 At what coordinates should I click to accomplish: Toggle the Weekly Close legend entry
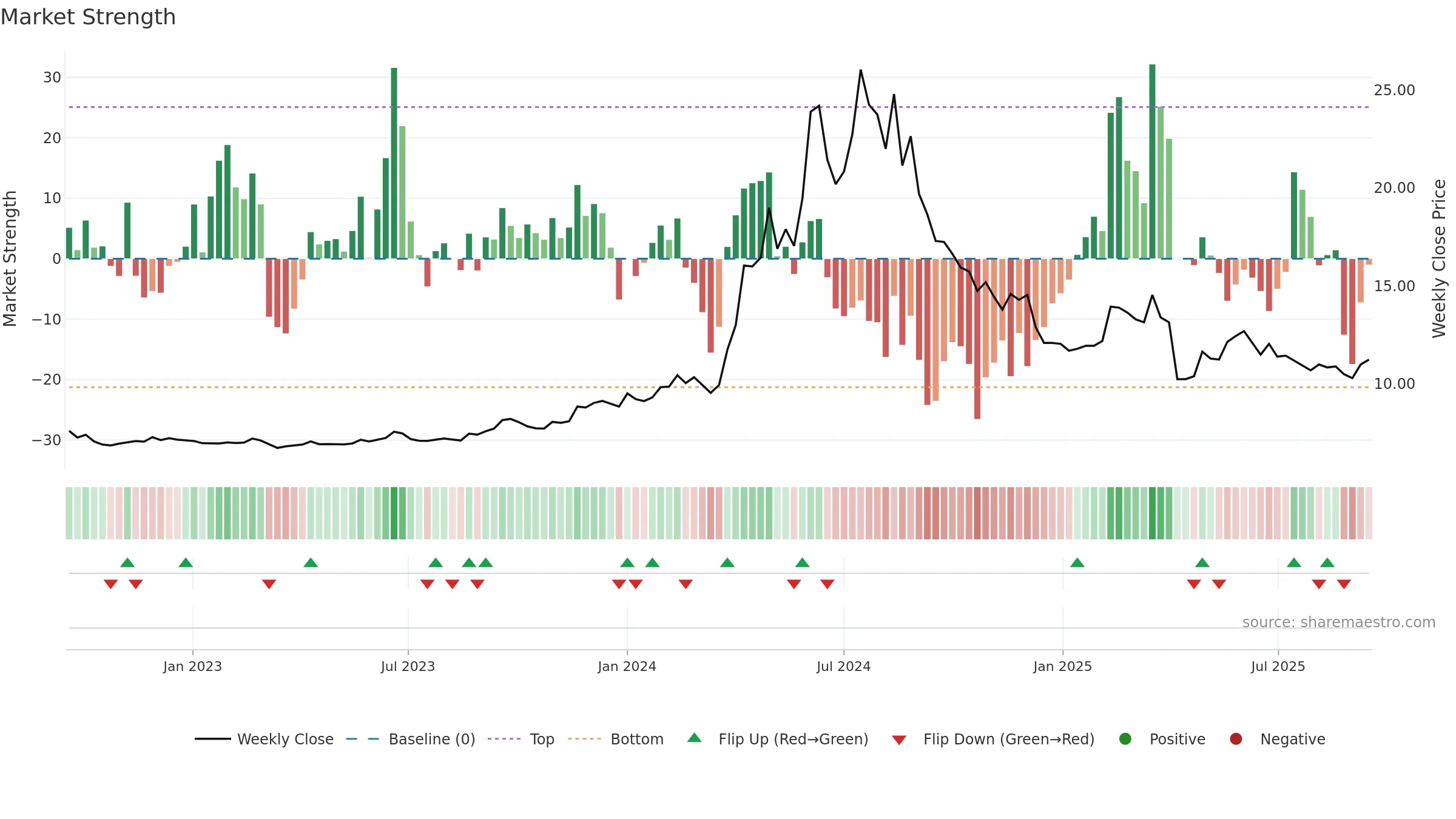tap(265, 739)
